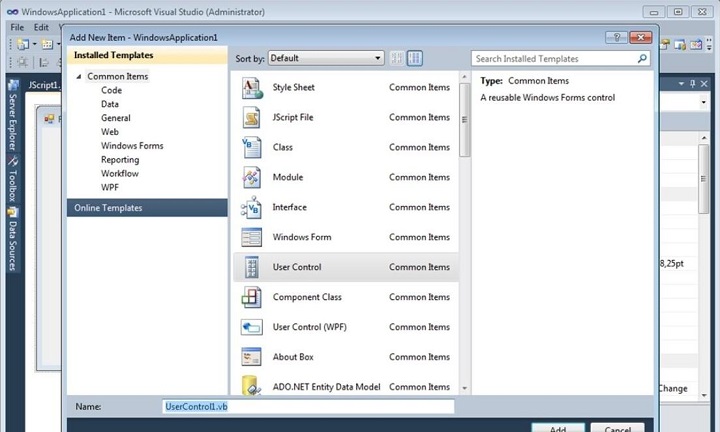This screenshot has width=720, height=432.
Task: Pick the Windows Form template icon
Action: tap(252, 237)
